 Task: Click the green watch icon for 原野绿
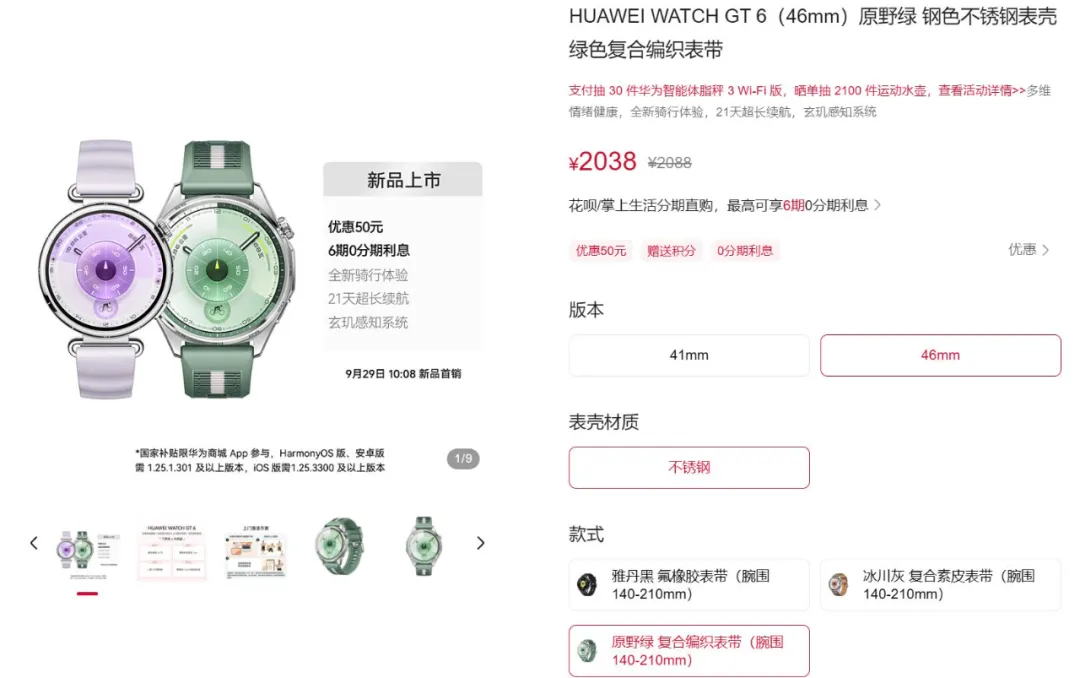click(x=588, y=650)
